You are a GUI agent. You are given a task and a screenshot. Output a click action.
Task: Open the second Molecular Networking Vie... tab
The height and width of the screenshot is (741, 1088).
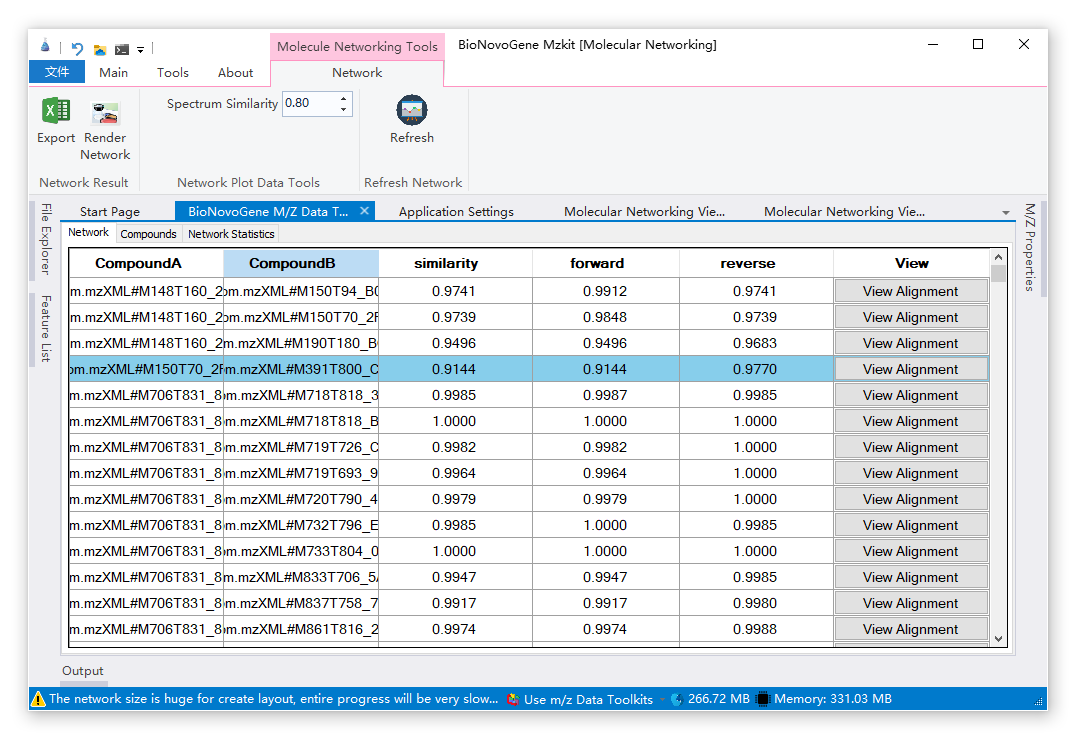point(844,212)
